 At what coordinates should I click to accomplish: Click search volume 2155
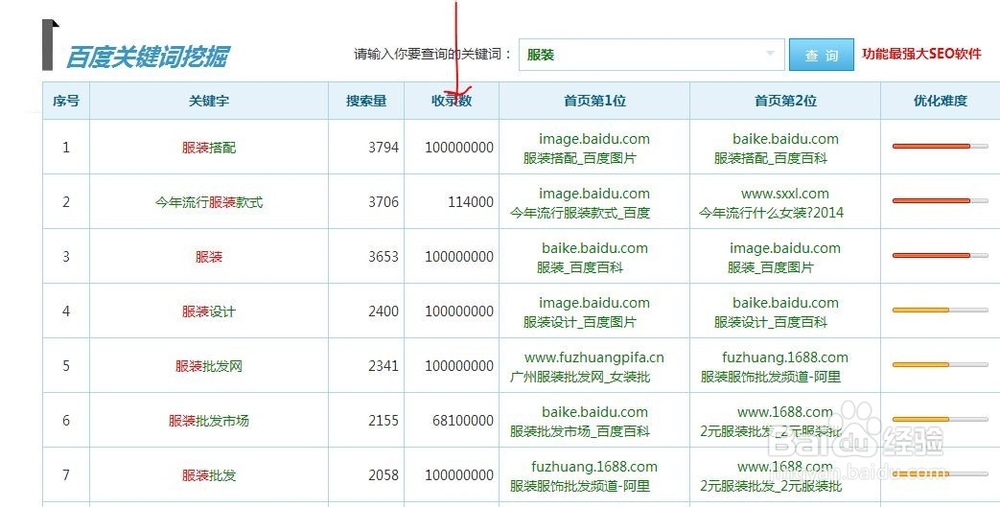pos(383,421)
